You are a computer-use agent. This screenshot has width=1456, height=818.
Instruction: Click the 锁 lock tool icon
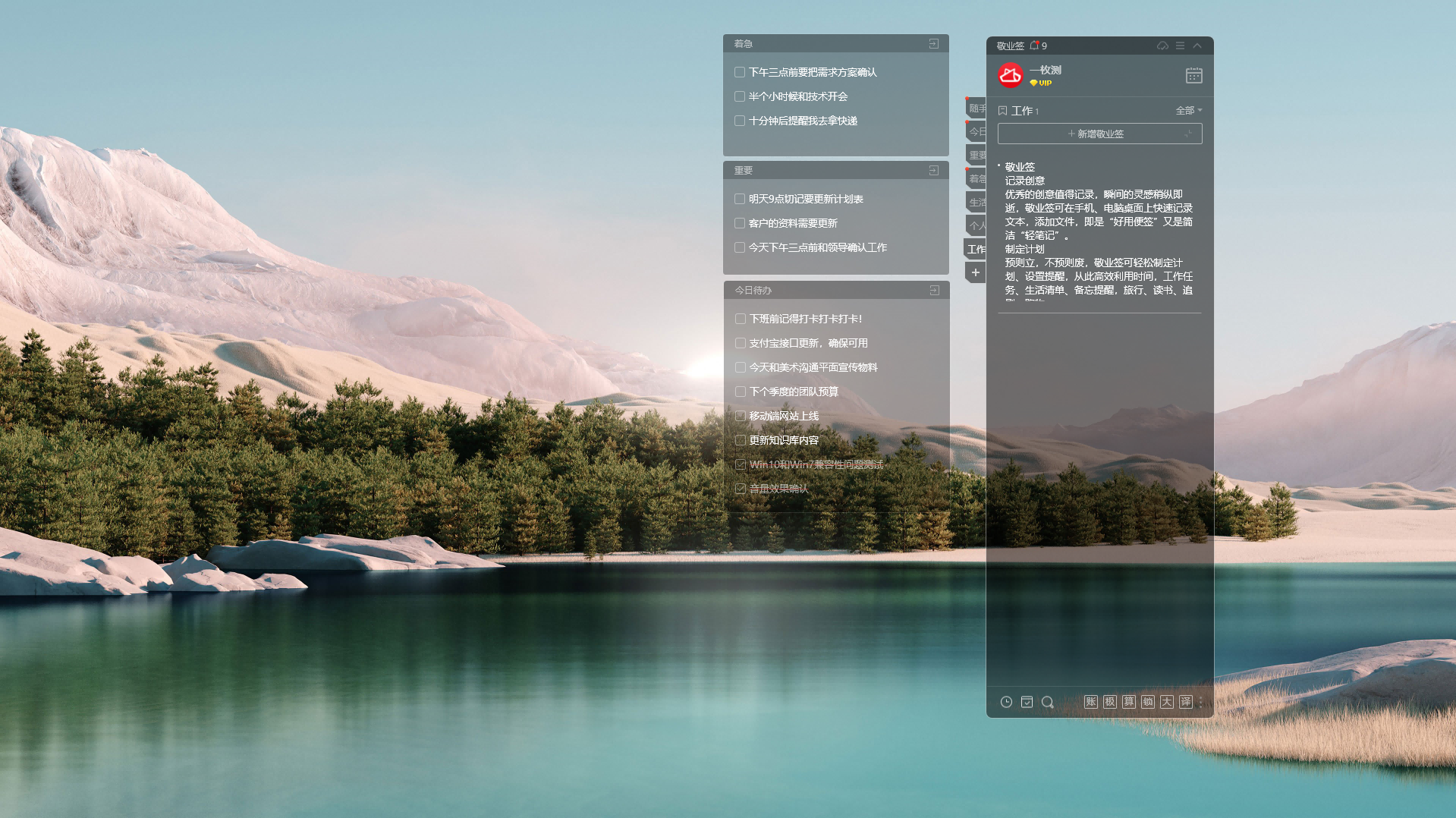pos(1148,702)
